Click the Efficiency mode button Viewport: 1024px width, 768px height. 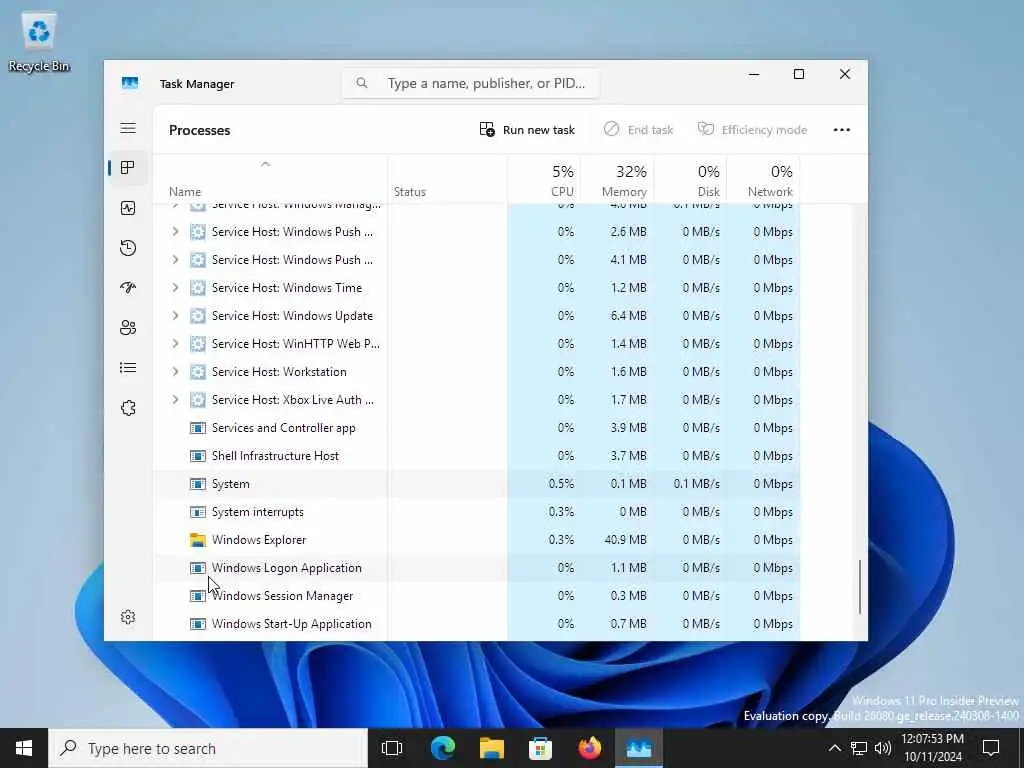tap(752, 130)
